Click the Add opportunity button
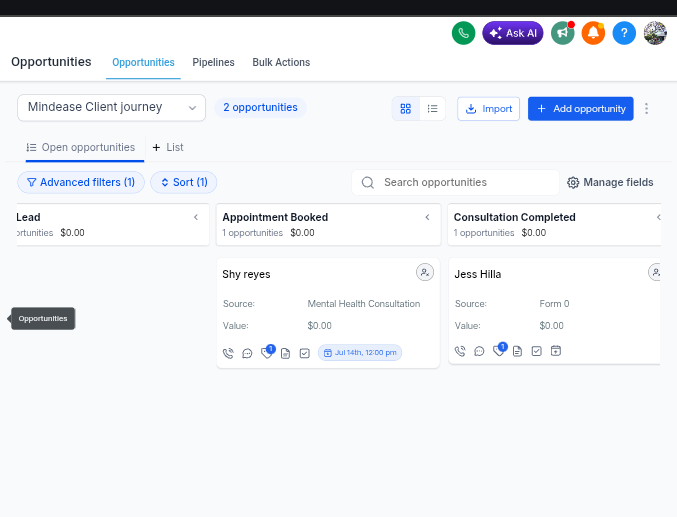The image size is (677, 517). 580,109
